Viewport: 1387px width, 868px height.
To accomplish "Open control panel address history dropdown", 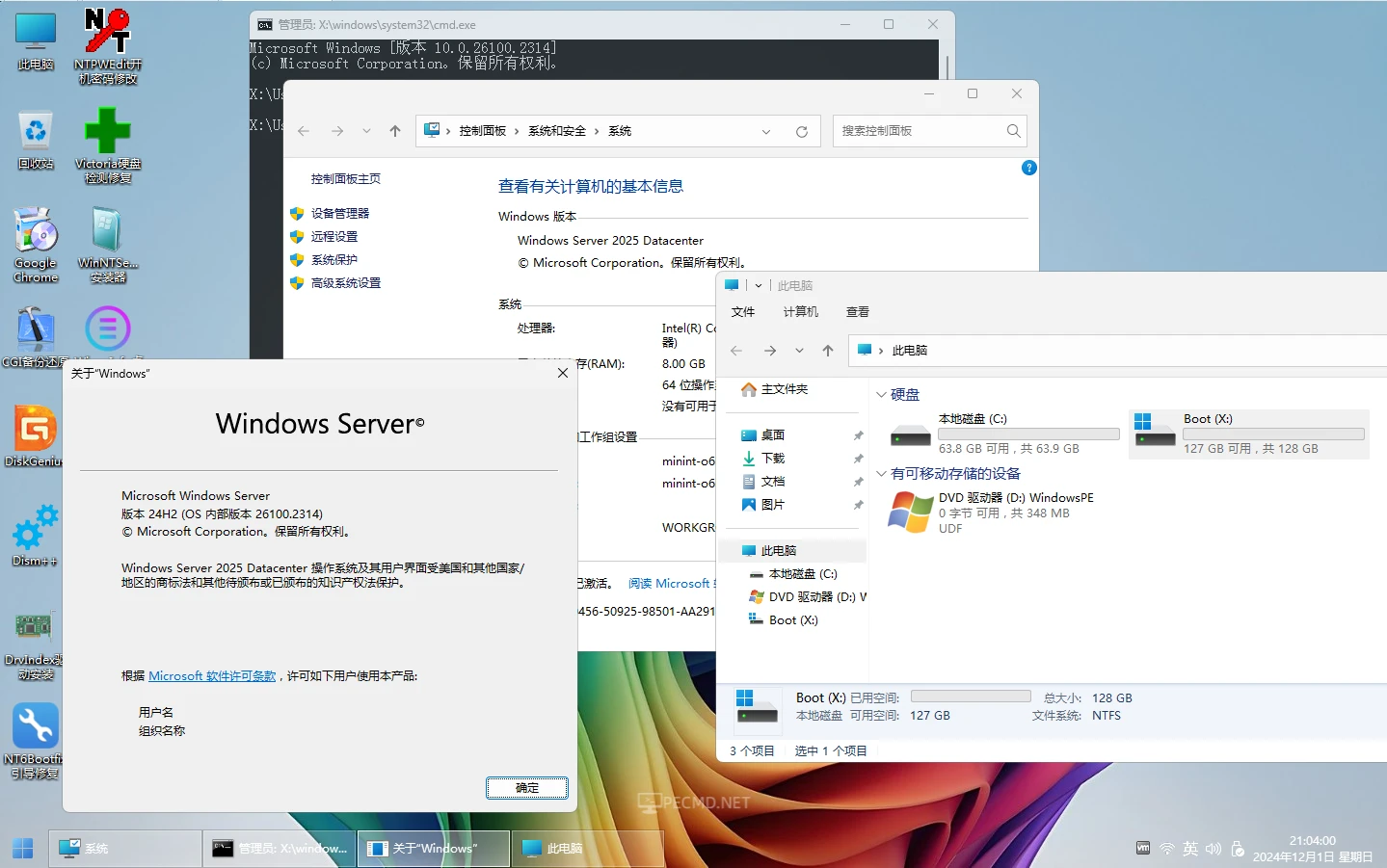I will [766, 131].
